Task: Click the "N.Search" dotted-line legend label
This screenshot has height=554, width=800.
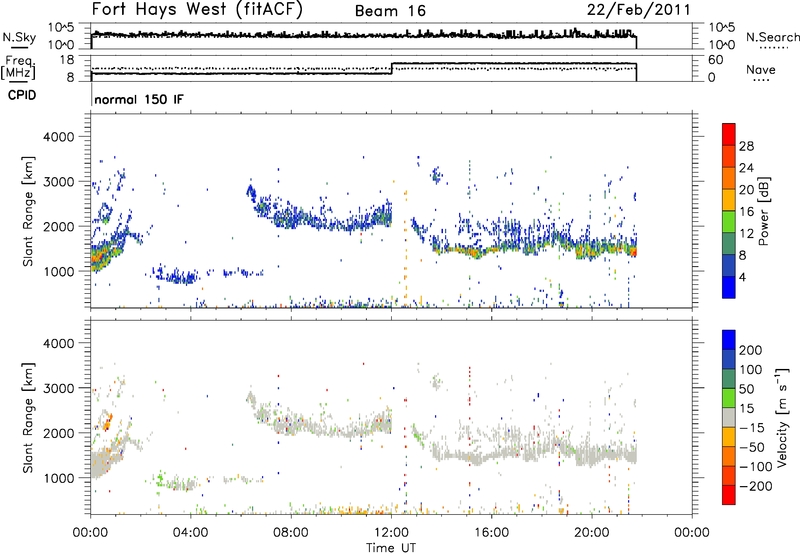Action: pos(772,37)
